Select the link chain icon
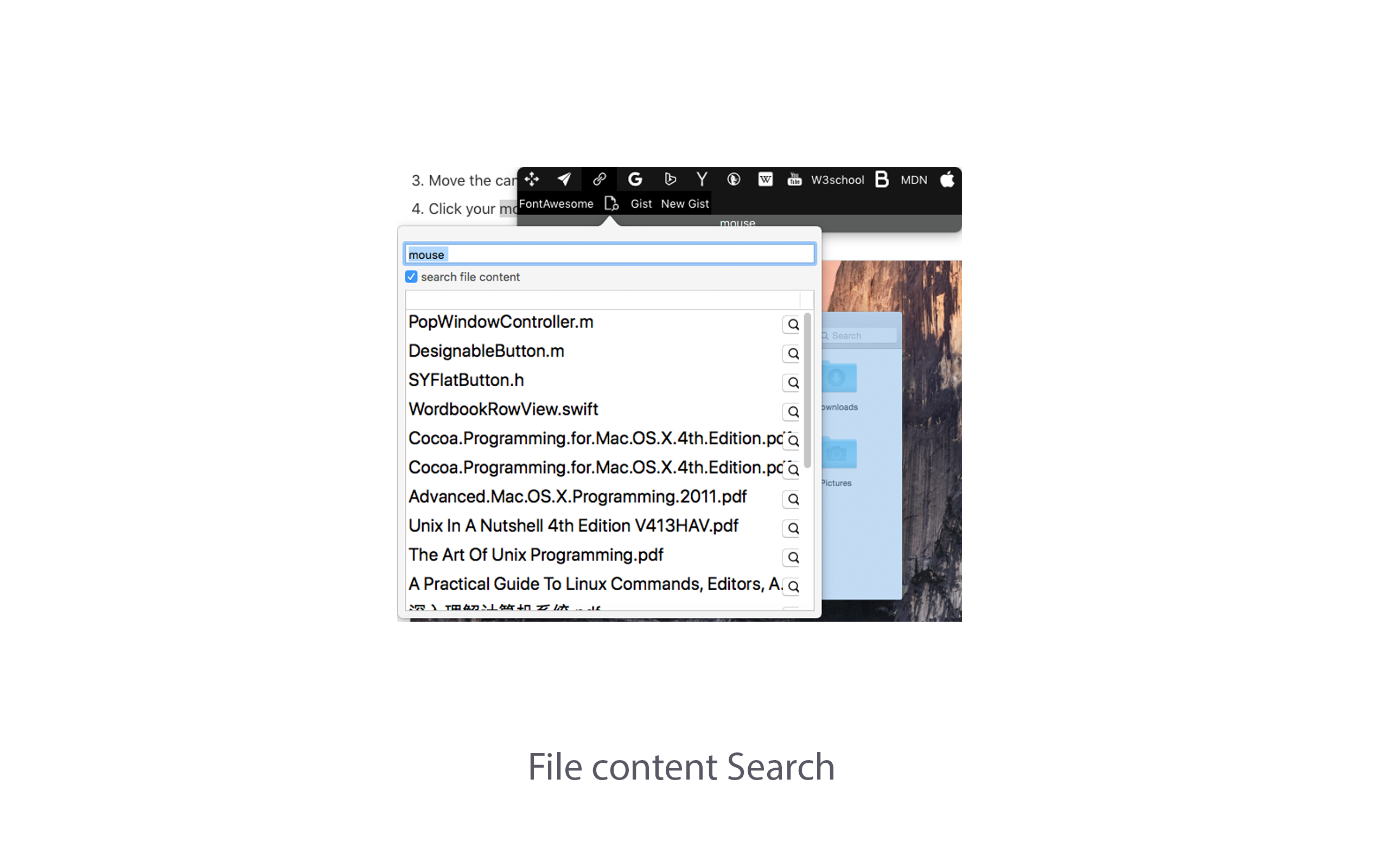The image size is (1389, 868). click(x=599, y=180)
